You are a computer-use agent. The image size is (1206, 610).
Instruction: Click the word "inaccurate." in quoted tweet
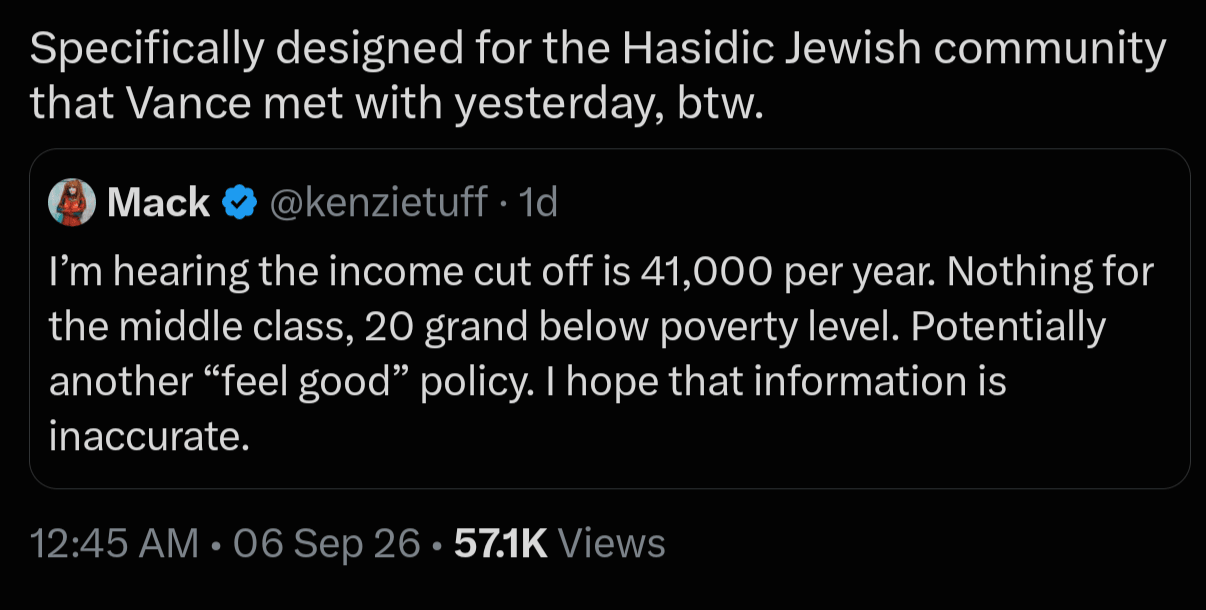click(148, 437)
